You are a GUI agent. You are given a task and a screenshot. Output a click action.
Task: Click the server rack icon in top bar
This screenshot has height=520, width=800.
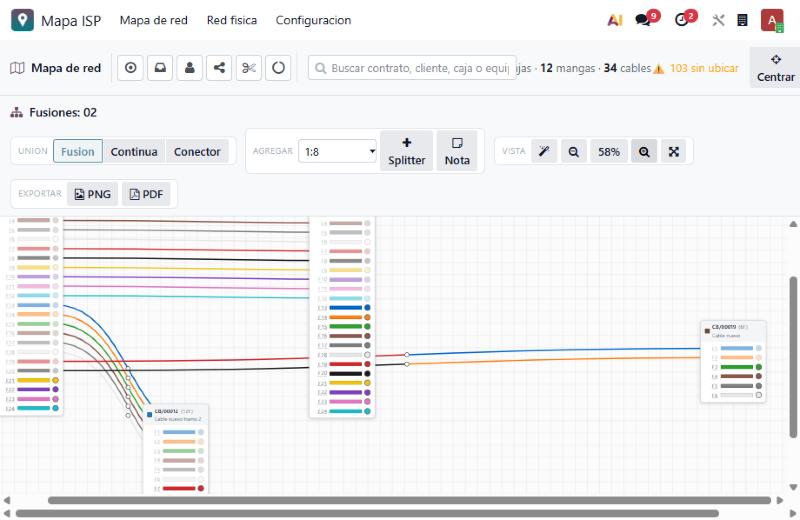742,20
